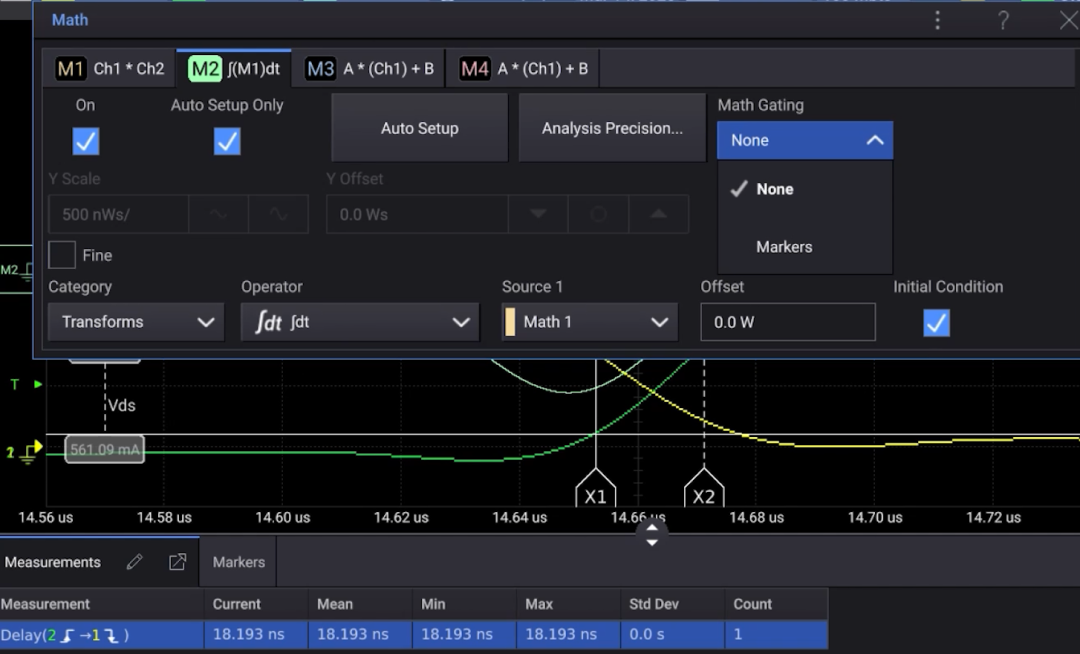Click the results panel resize handle
The width and height of the screenshot is (1080, 654).
click(x=652, y=534)
